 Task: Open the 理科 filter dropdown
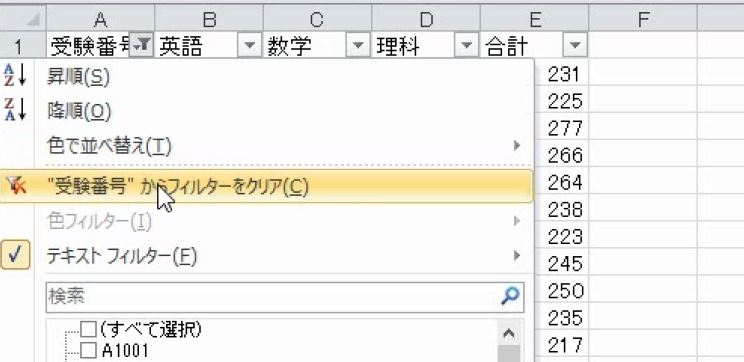click(x=466, y=46)
